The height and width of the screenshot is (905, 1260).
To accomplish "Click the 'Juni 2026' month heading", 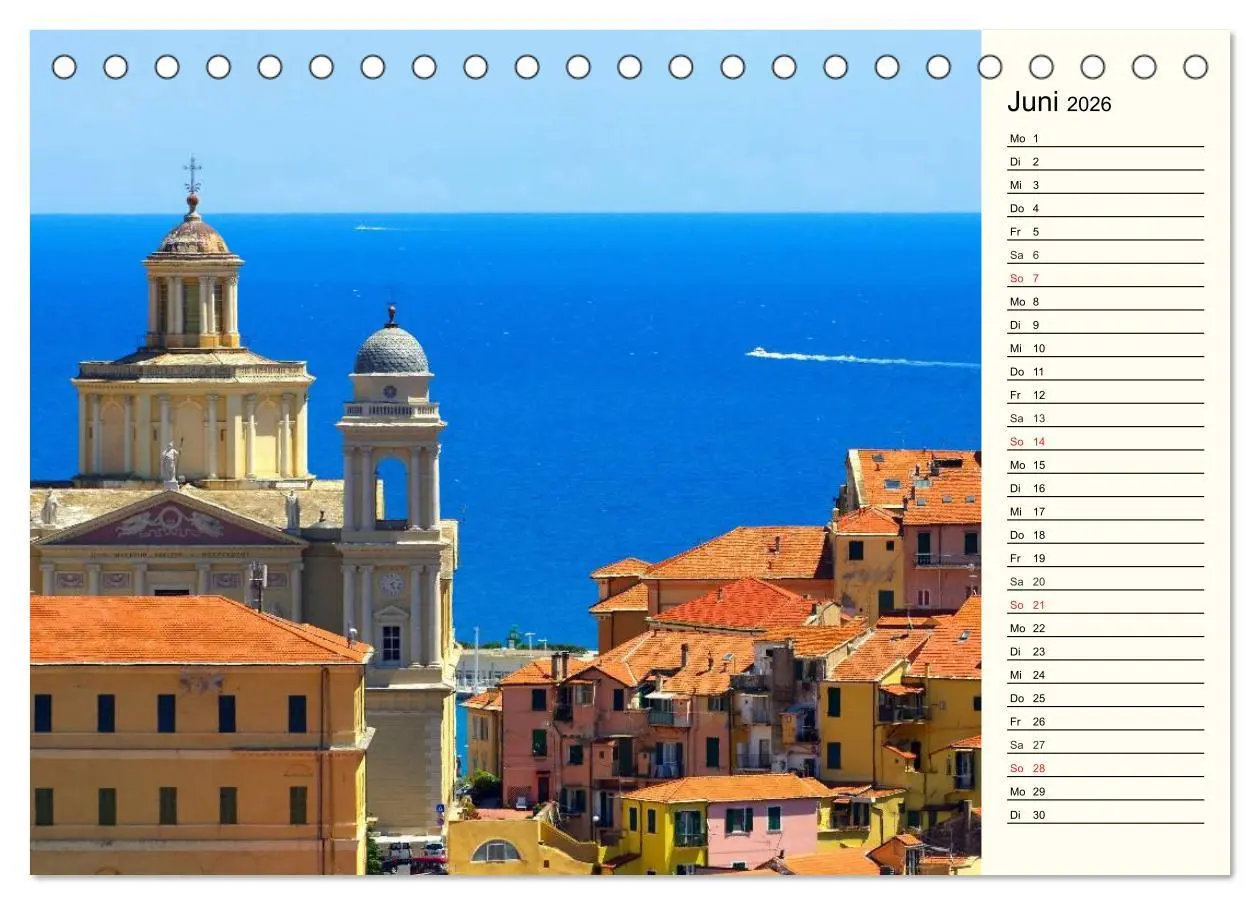I will (x=1059, y=103).
